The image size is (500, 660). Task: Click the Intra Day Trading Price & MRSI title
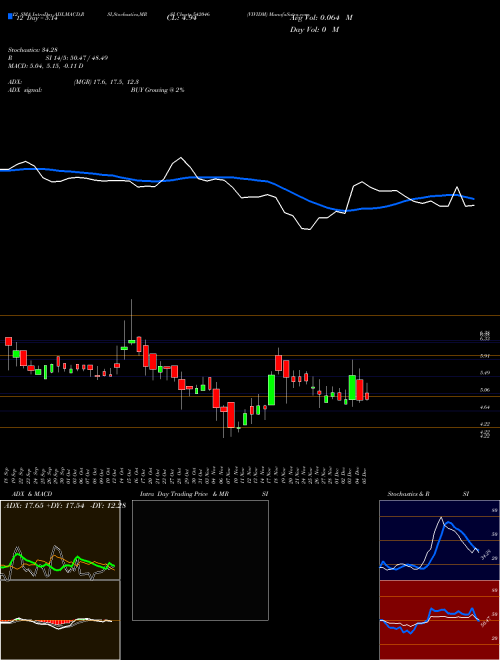(x=204, y=494)
